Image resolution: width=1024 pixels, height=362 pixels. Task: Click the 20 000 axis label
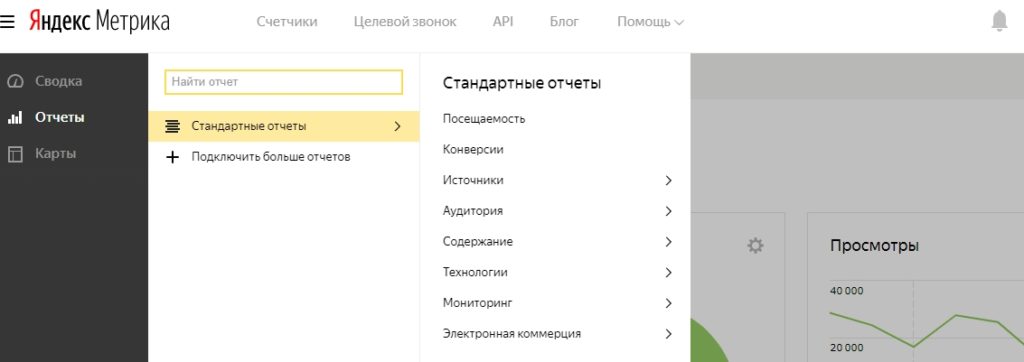pos(846,348)
